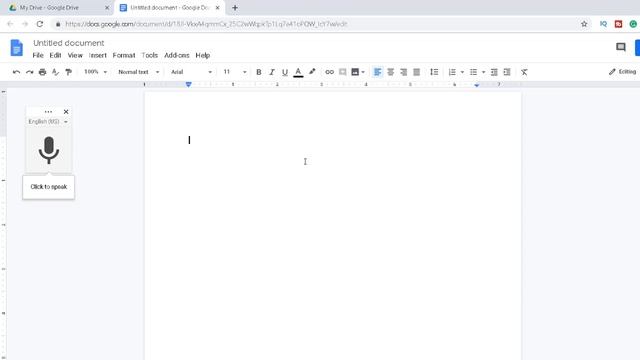
Task: Click the voice typing microphone to speak
Action: [49, 150]
